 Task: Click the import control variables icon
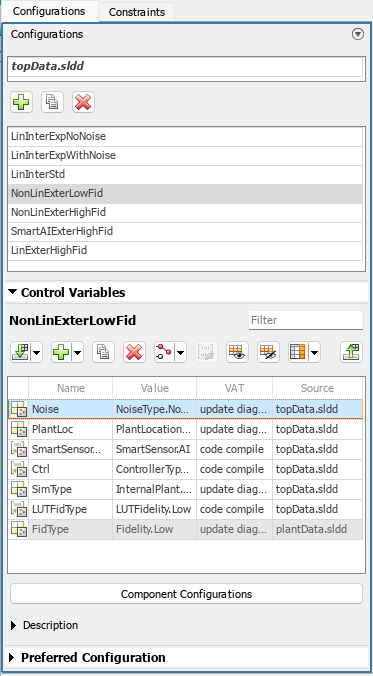pyautogui.click(x=21, y=352)
